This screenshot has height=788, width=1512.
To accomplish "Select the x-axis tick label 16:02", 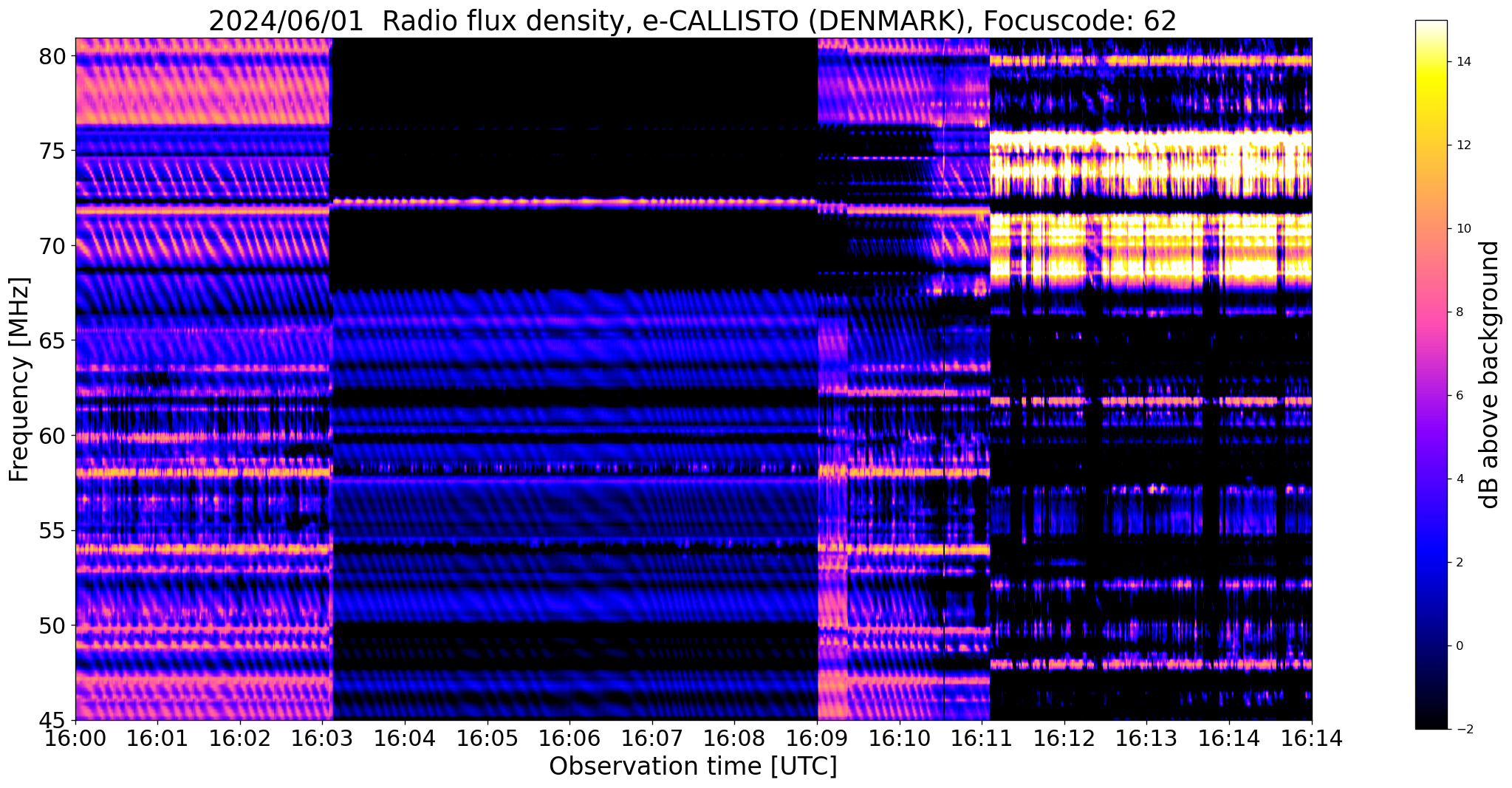I will coord(240,738).
